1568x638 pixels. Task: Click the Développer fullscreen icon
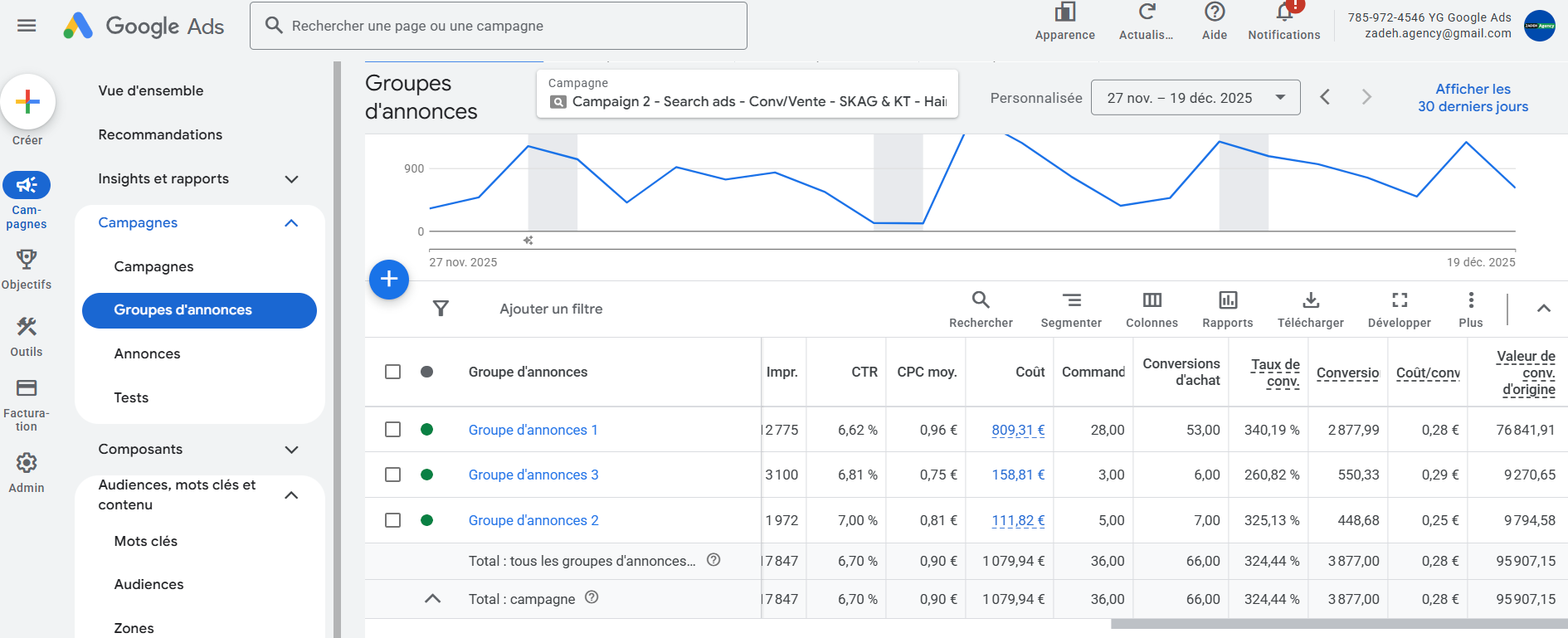pos(1399,300)
